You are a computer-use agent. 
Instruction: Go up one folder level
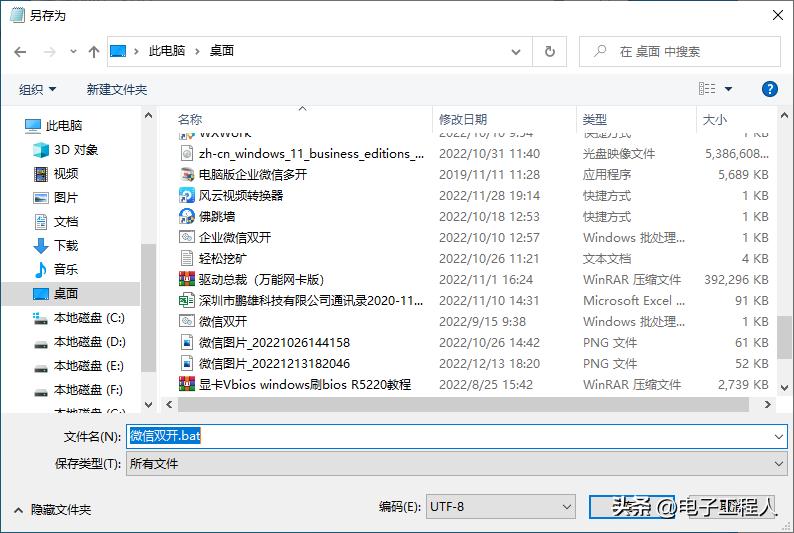click(94, 52)
